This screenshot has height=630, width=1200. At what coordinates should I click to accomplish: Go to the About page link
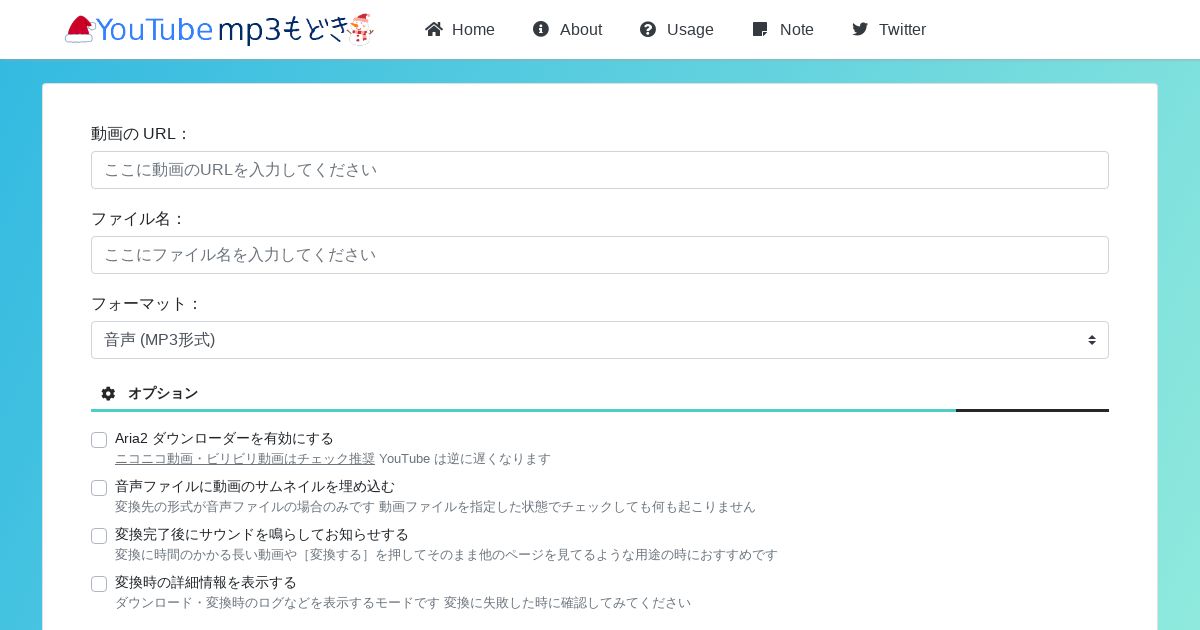(567, 29)
